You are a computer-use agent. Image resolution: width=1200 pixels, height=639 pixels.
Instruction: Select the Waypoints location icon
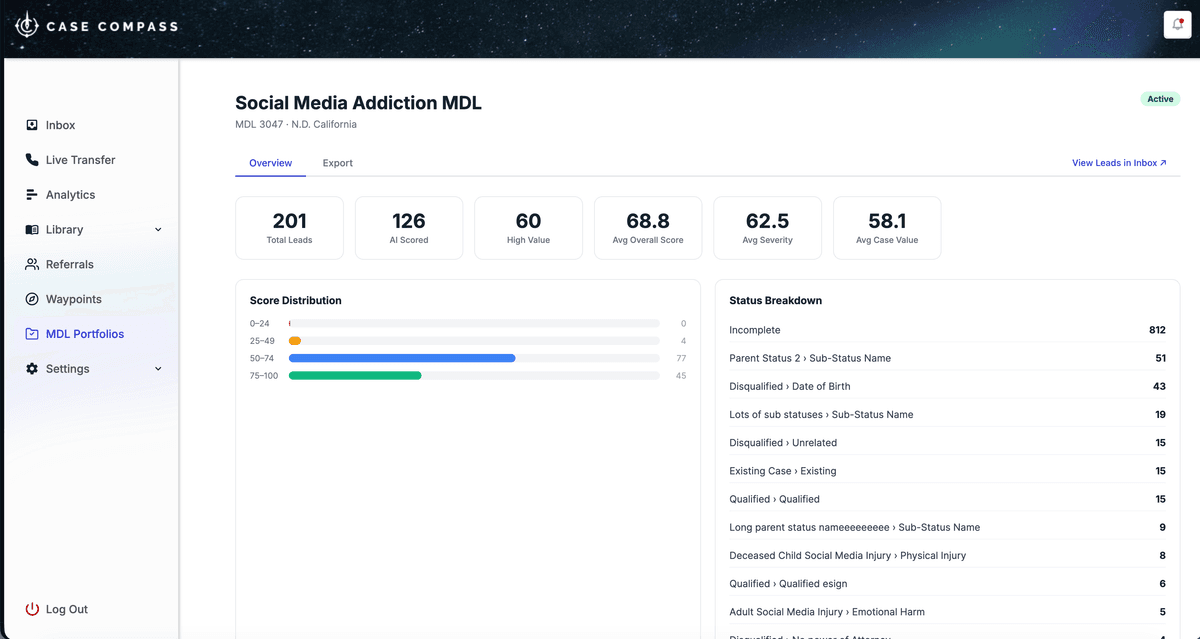31,299
